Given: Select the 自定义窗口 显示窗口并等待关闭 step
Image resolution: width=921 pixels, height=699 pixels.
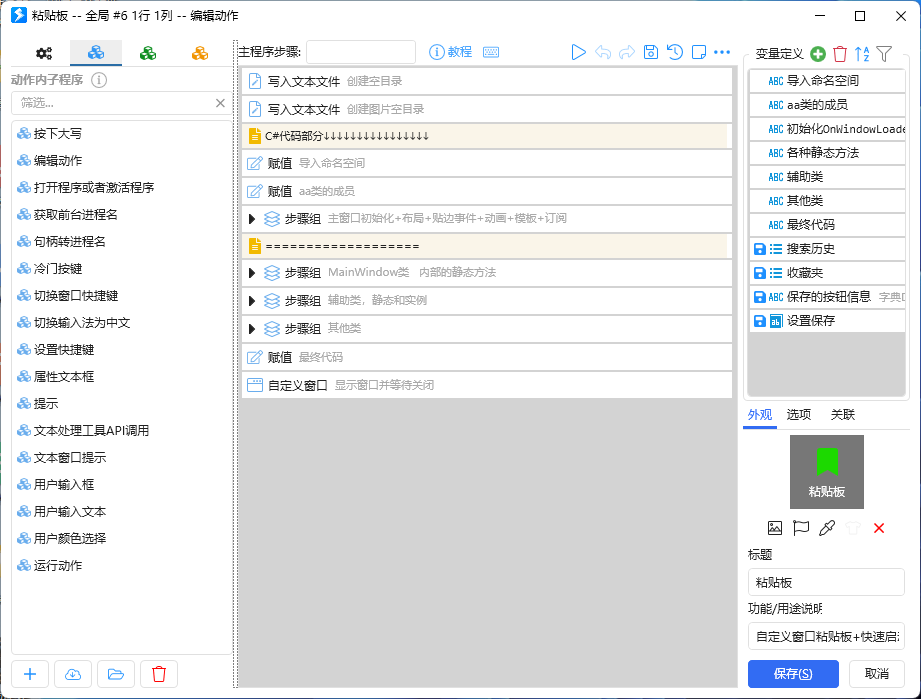Looking at the screenshot, I should point(487,385).
